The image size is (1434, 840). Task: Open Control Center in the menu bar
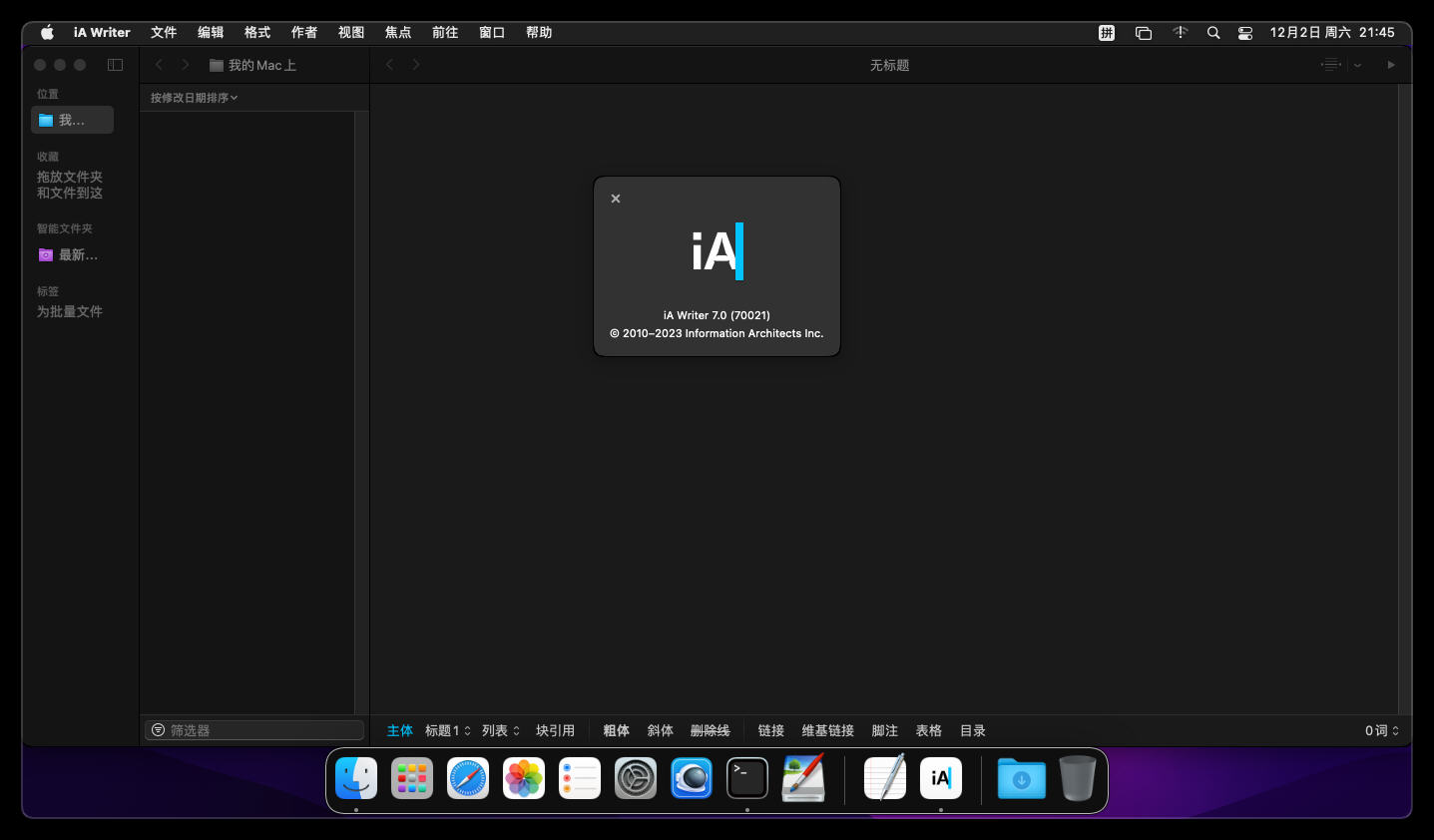coord(1245,32)
